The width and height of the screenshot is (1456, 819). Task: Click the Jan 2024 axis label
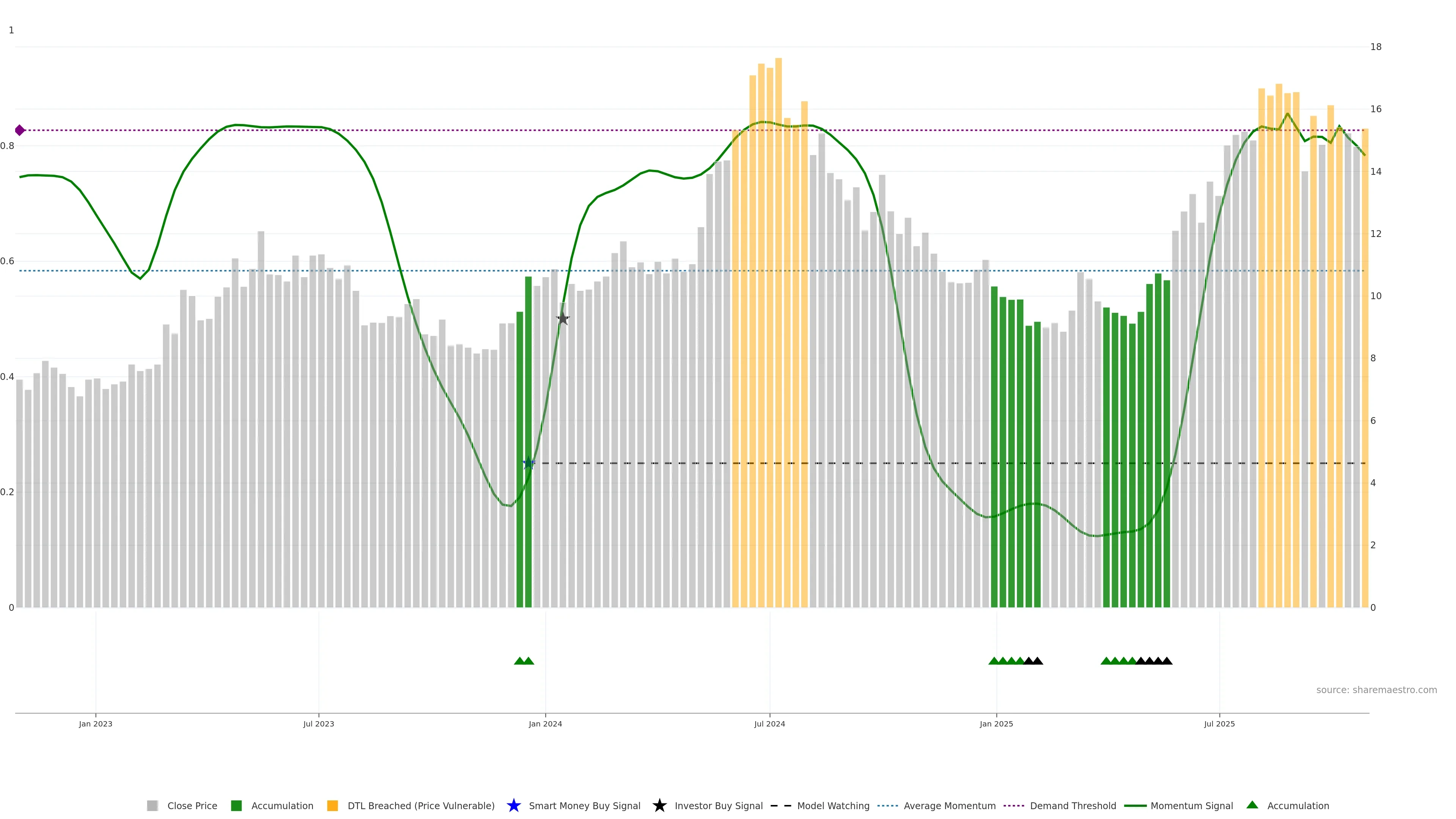point(545,723)
